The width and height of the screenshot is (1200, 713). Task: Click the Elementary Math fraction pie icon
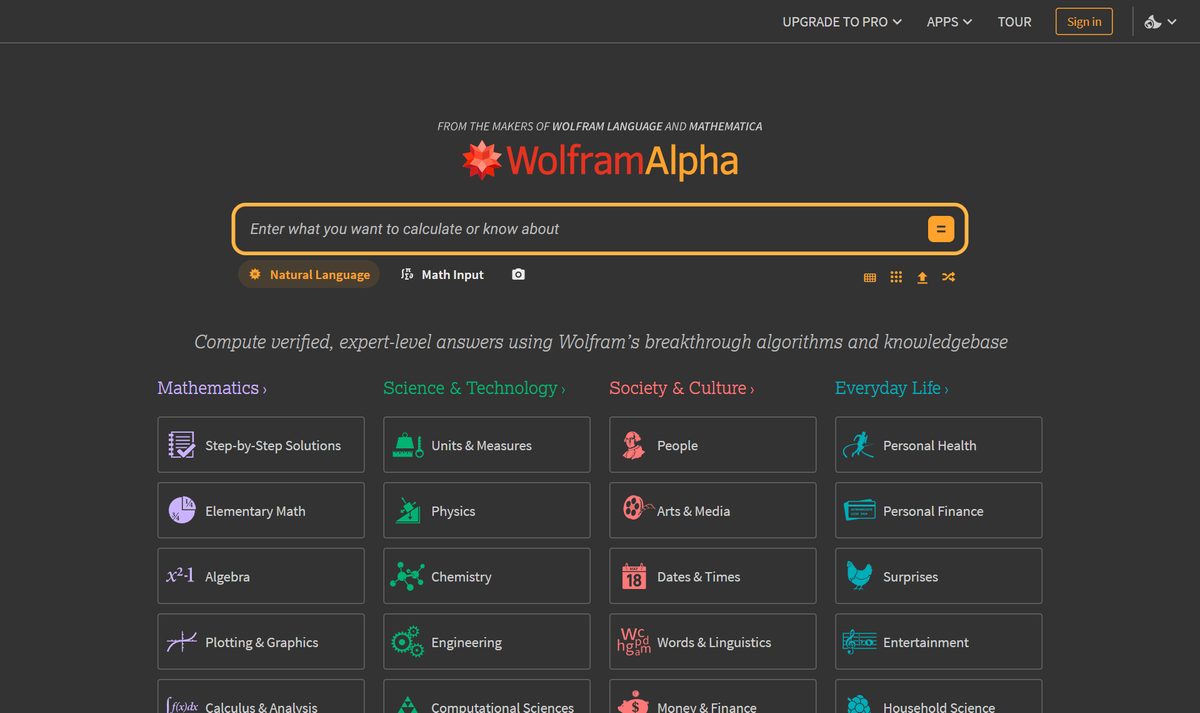click(x=181, y=510)
